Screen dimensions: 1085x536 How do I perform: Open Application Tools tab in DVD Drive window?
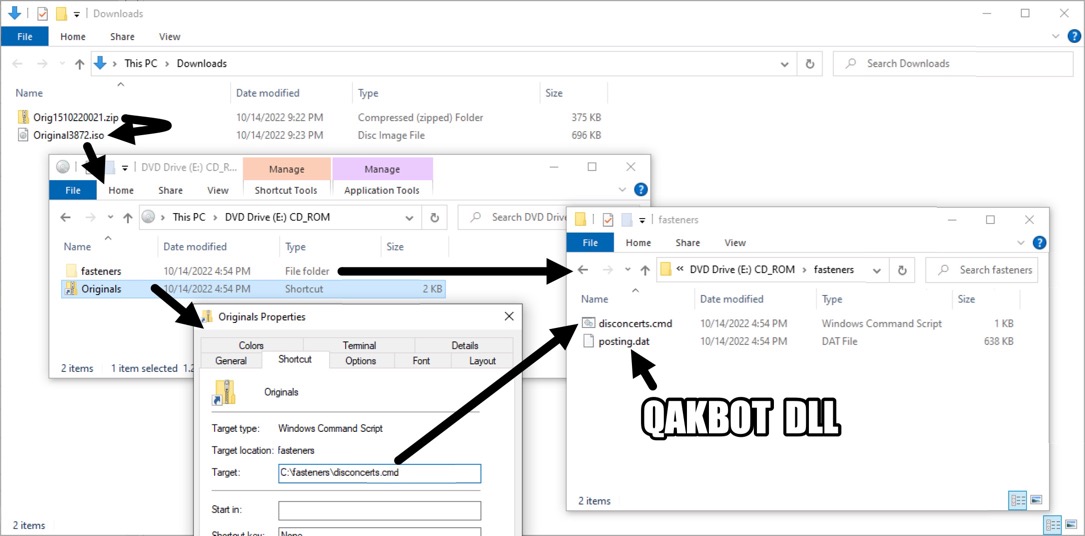[x=382, y=190]
